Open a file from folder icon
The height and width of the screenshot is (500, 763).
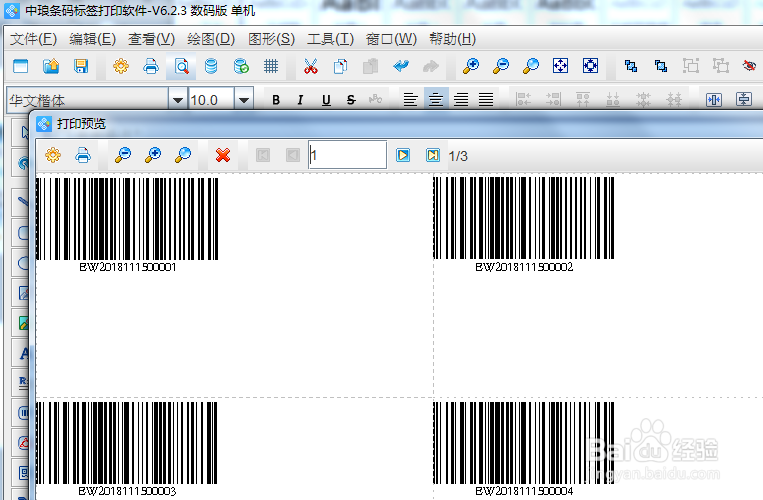click(x=51, y=66)
